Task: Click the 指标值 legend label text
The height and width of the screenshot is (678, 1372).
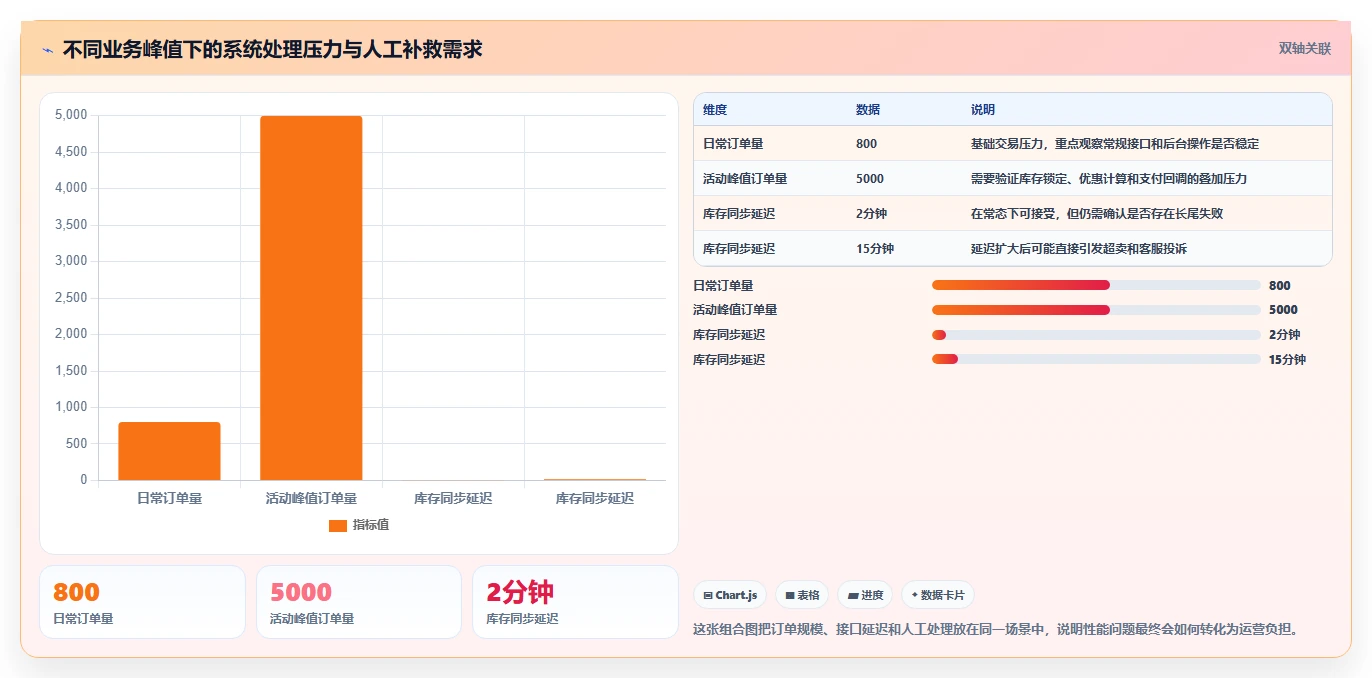Action: tap(371, 525)
